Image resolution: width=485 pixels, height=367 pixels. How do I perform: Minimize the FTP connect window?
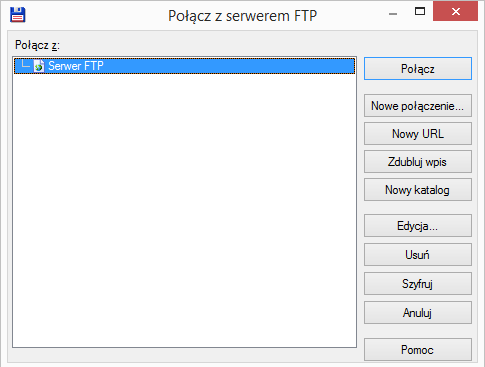click(x=393, y=13)
